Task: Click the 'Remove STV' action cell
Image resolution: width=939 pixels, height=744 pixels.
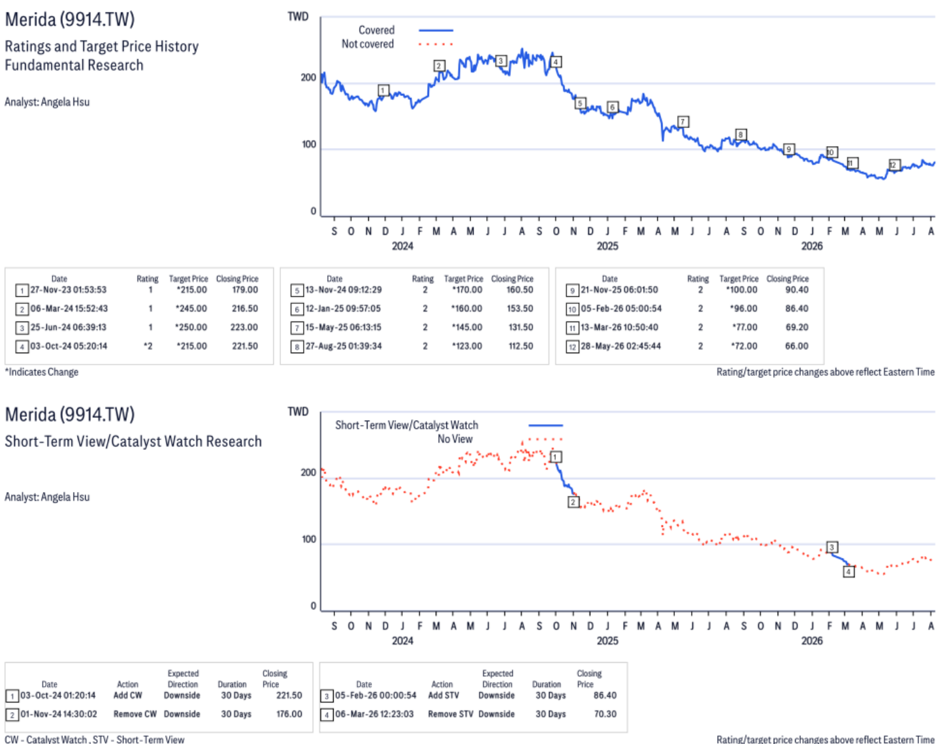Action: [451, 714]
